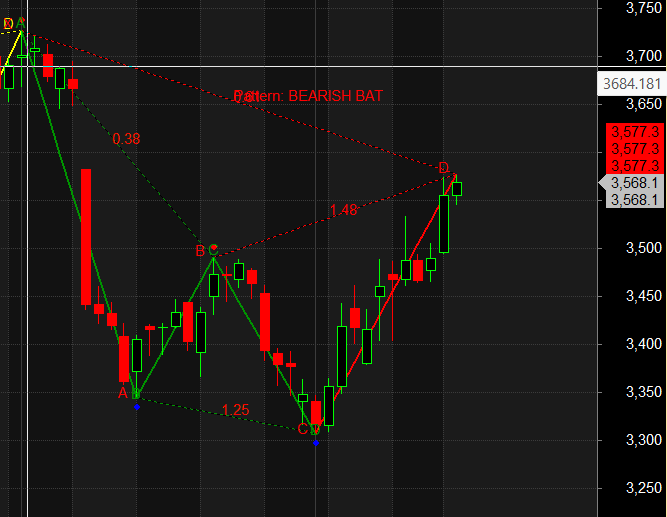Click the 3,400 price axis label
Screen dimensions: 667x517
641,344
